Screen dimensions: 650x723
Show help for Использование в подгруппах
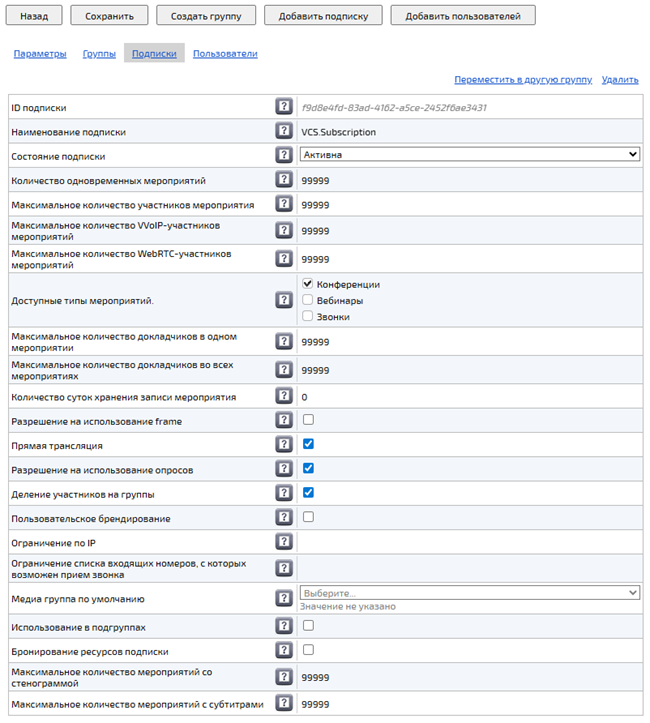coord(284,627)
